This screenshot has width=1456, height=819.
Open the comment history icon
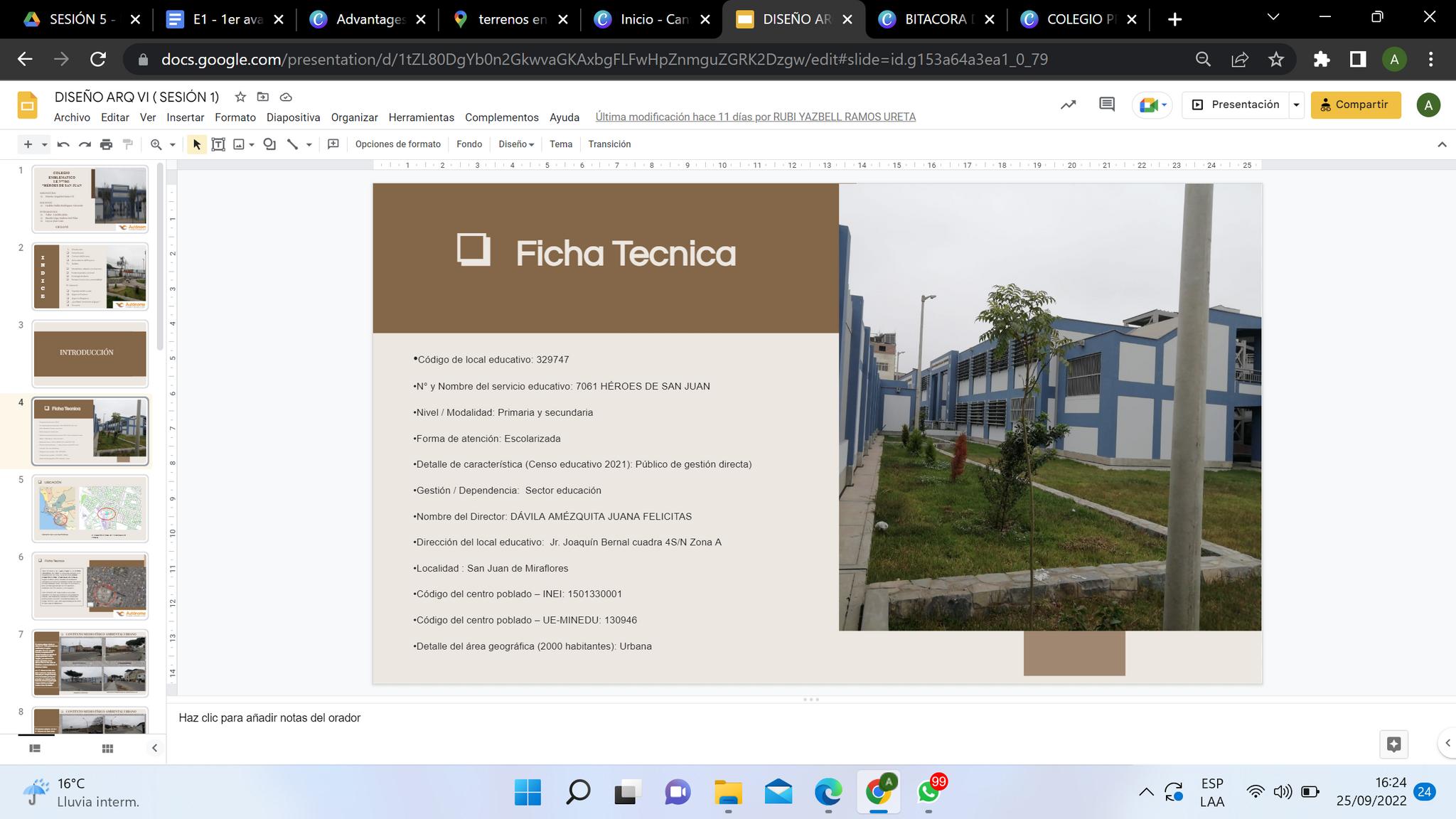coord(1106,105)
